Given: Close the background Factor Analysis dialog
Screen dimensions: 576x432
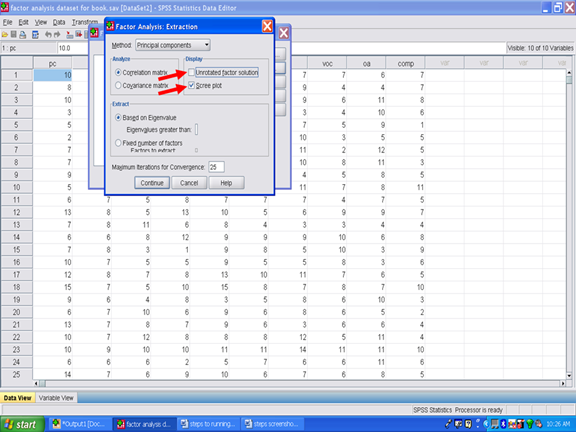Looking at the screenshot, I should click(x=284, y=33).
